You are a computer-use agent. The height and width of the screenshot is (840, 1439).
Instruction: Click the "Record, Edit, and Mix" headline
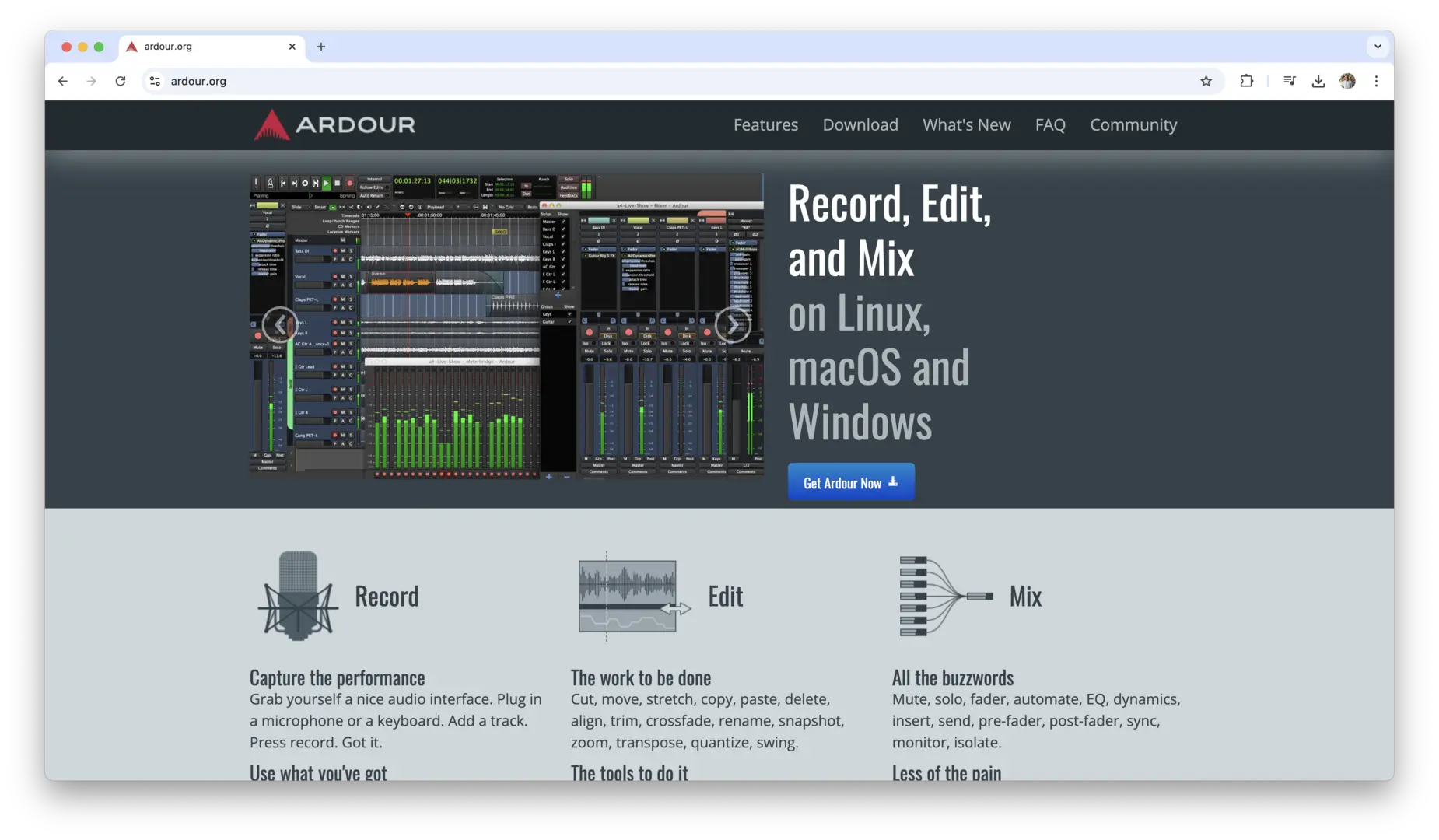(x=890, y=230)
